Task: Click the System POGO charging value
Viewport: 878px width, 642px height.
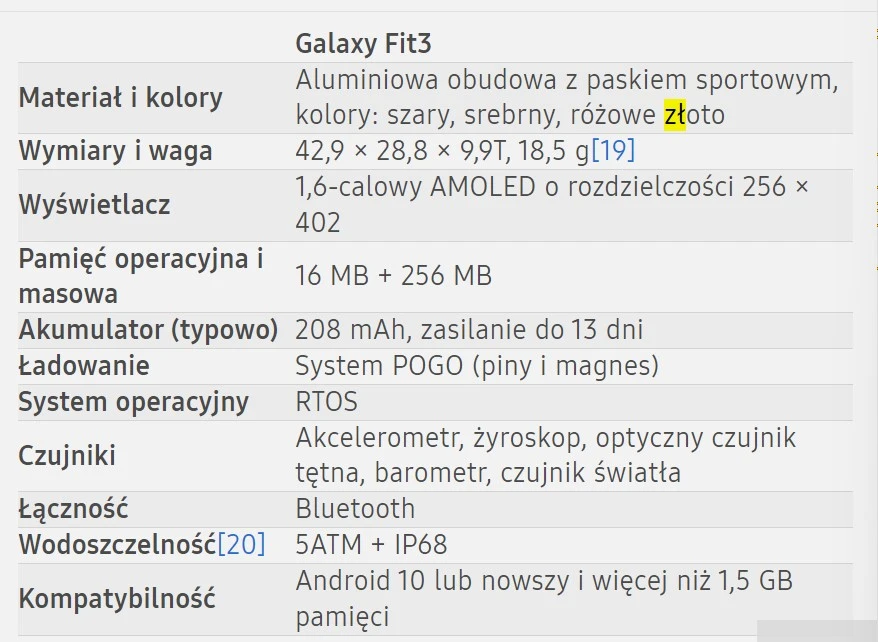Action: point(477,366)
